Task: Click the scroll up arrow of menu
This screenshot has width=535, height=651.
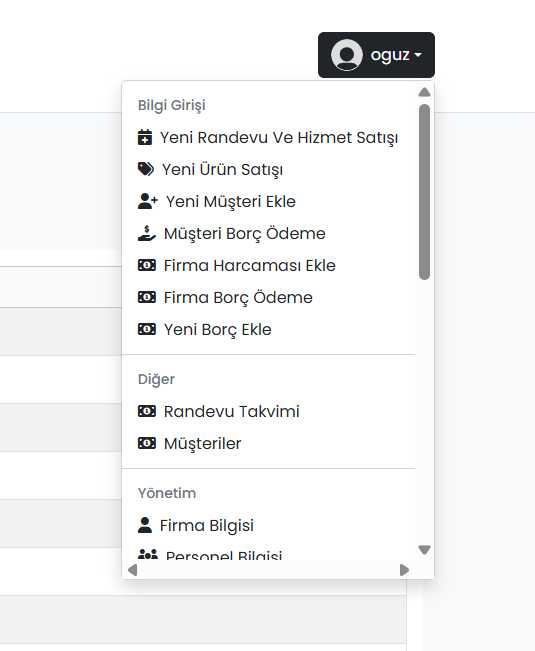Action: click(x=424, y=92)
